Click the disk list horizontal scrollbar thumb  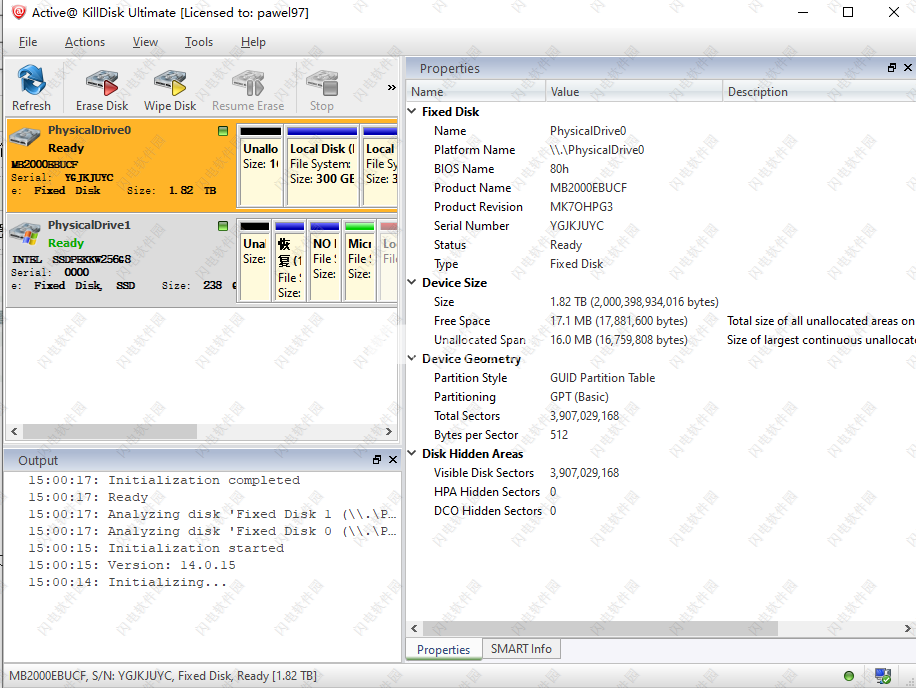pyautogui.click(x=110, y=432)
